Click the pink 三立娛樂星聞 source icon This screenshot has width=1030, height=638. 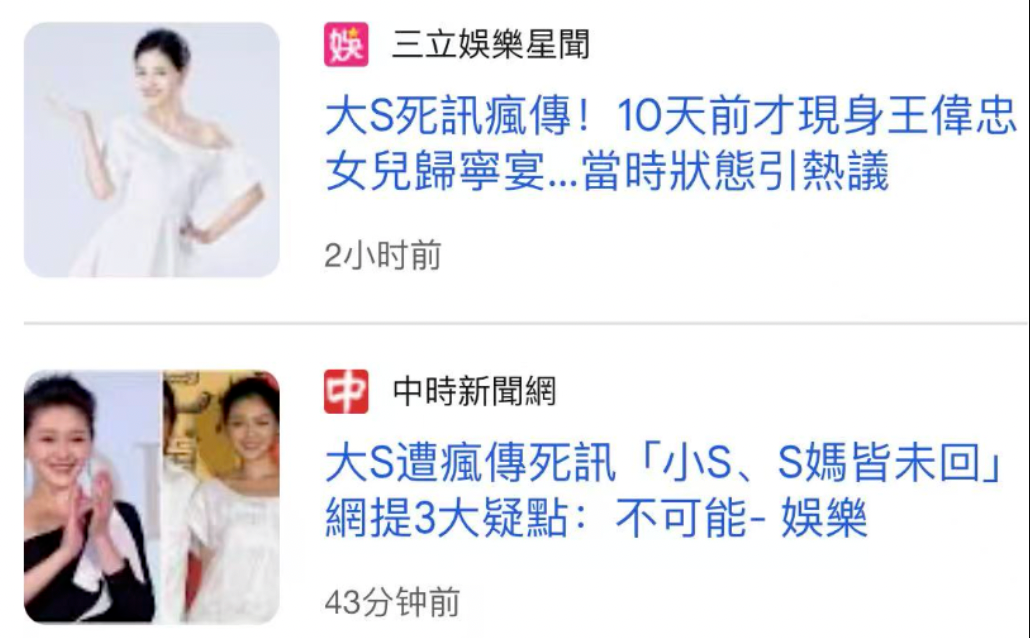click(x=346, y=45)
